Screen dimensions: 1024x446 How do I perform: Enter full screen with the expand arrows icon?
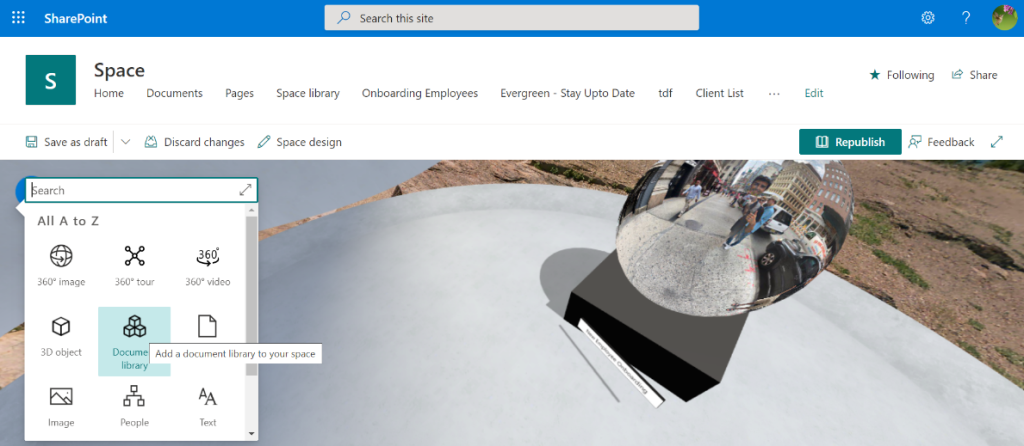click(x=997, y=142)
